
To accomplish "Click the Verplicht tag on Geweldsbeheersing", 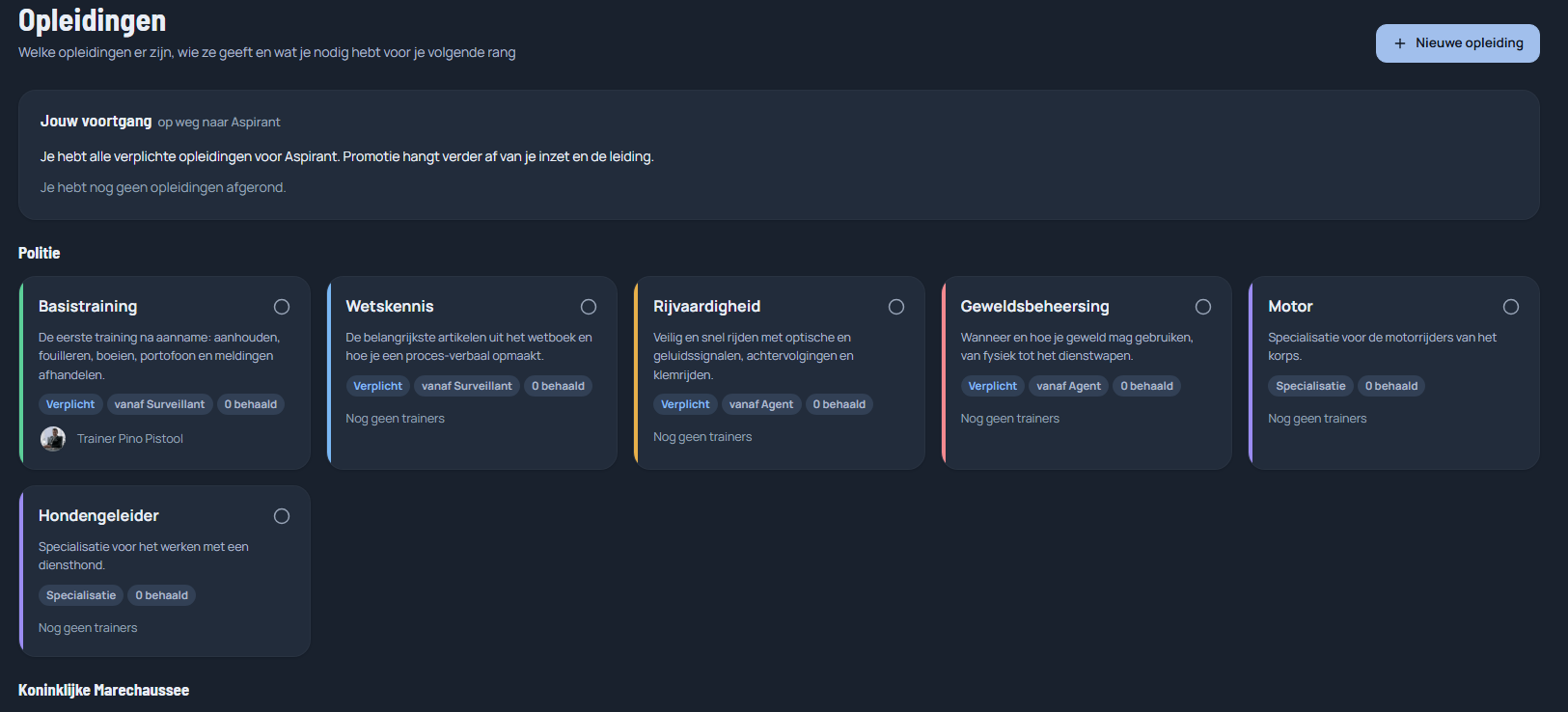I will (993, 386).
